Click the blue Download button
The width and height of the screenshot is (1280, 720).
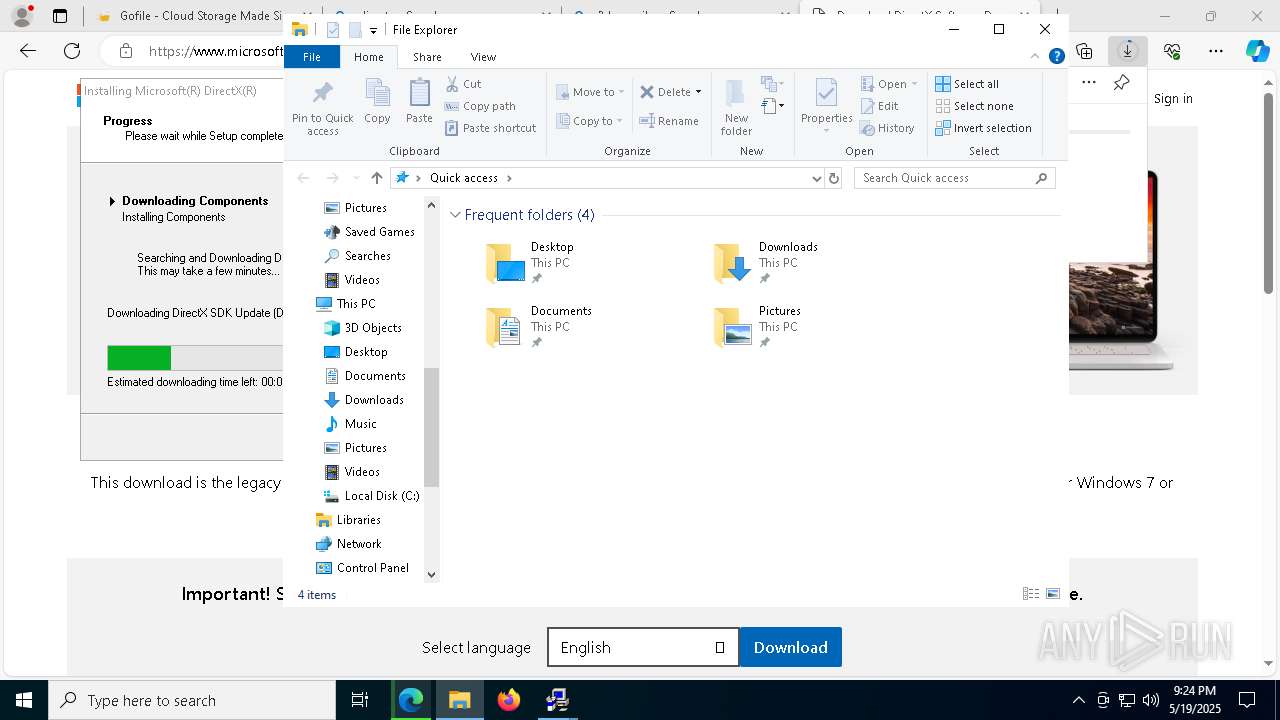coord(790,648)
